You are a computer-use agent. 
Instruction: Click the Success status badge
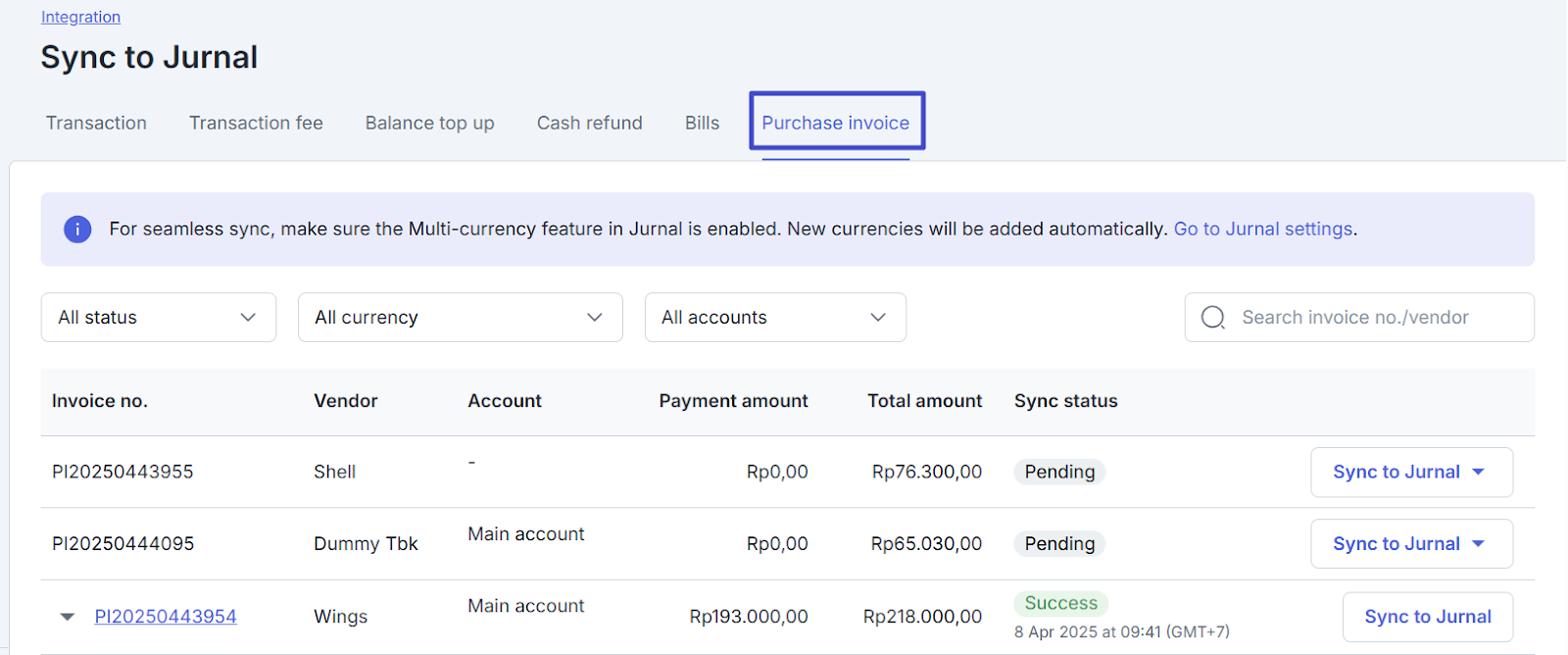coord(1061,604)
